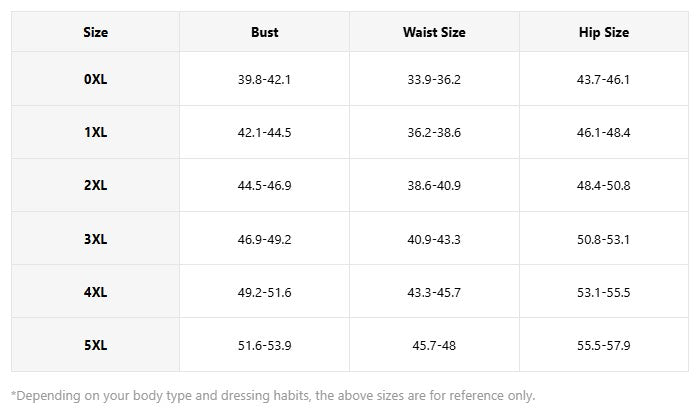Click the reference-only disclaimer footnote text
Viewport: 698px width, 412px height.
(x=273, y=395)
